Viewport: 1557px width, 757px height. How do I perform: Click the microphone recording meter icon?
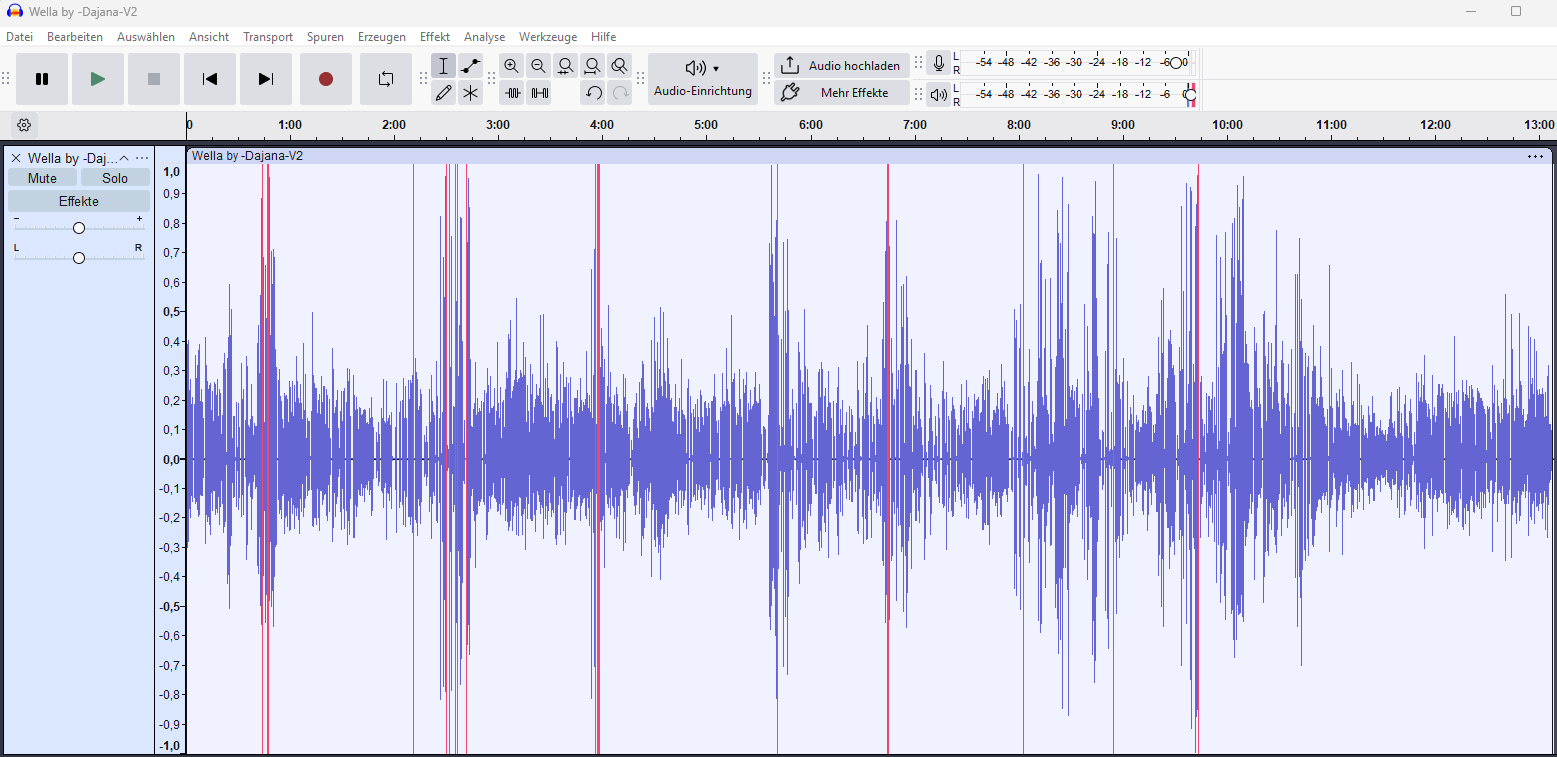coord(939,63)
